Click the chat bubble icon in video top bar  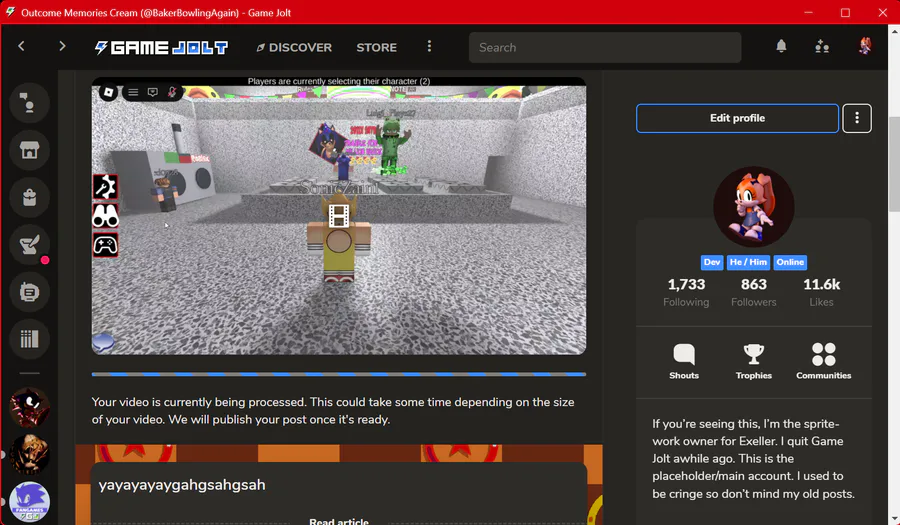pos(153,92)
